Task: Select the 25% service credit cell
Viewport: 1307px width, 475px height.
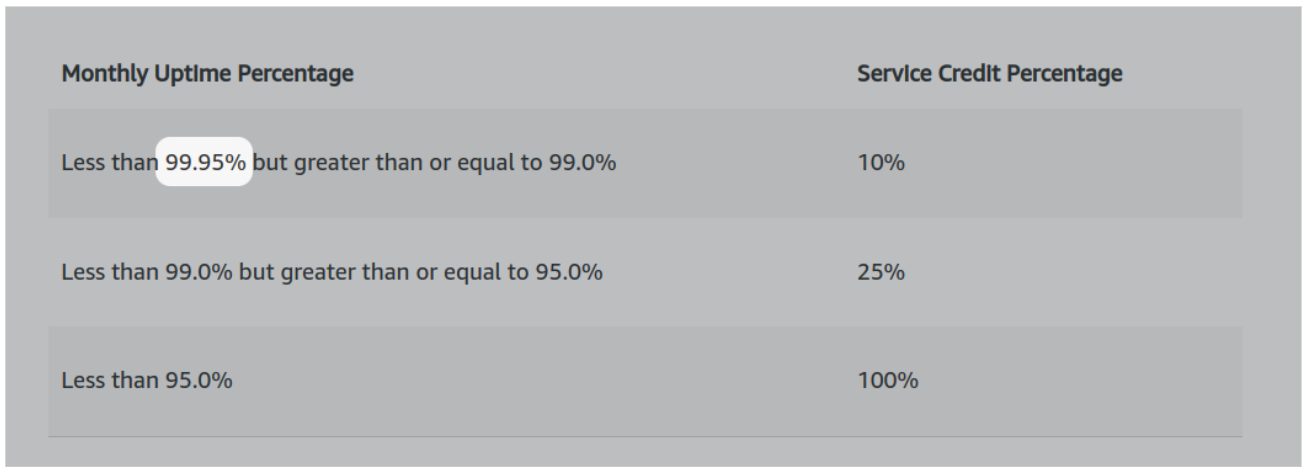Action: click(x=880, y=271)
